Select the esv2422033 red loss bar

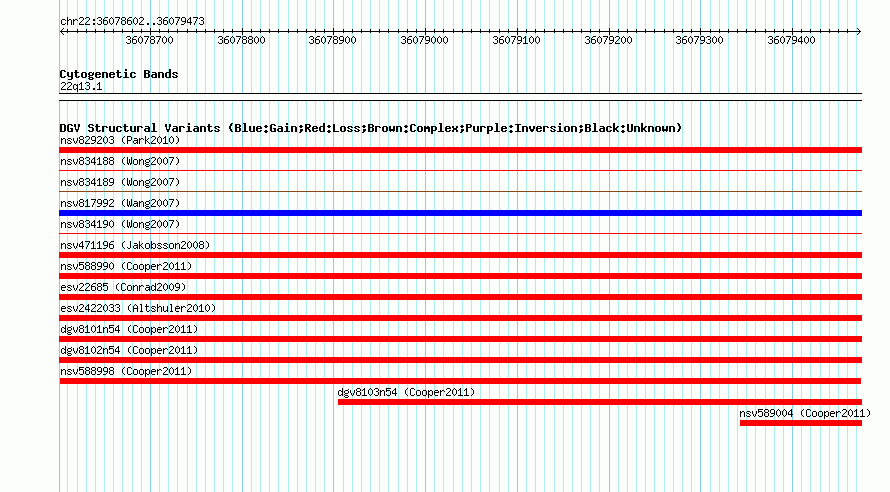460,318
